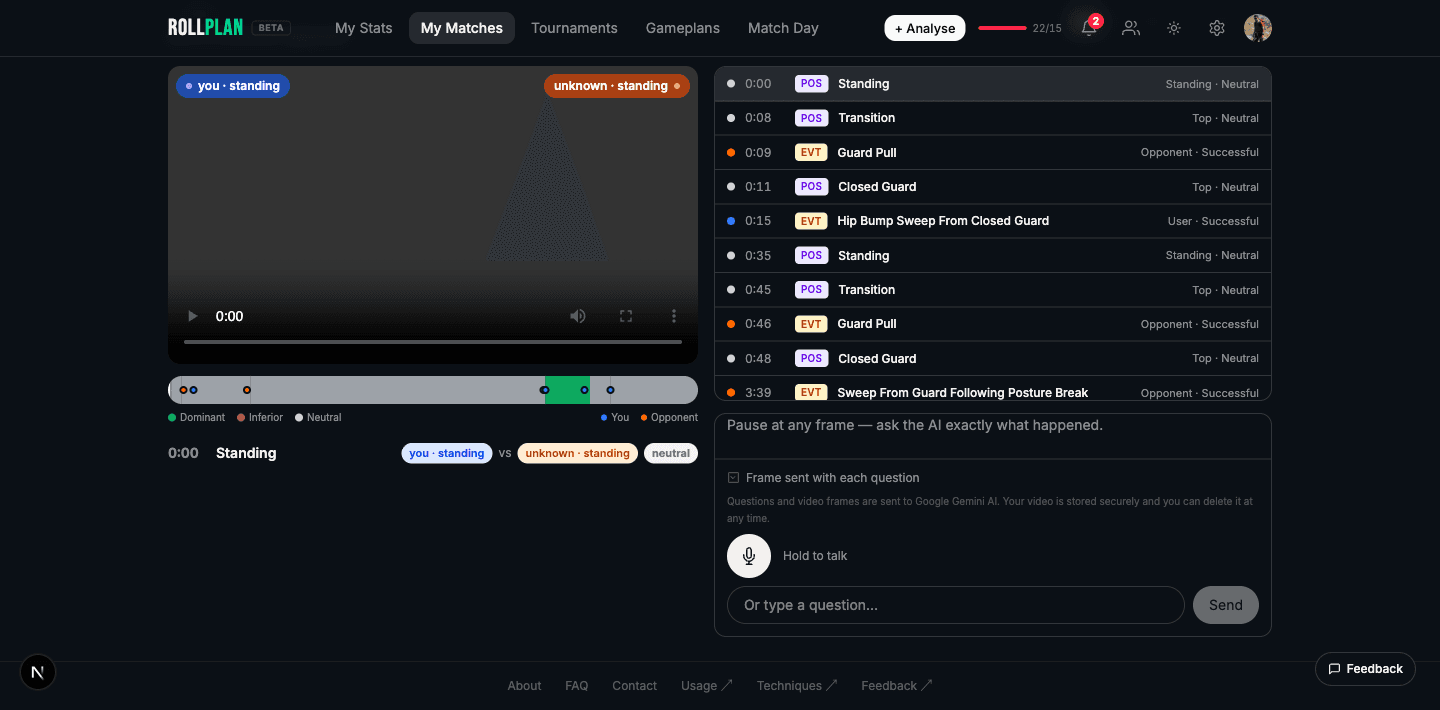Click the Send button
The height and width of the screenshot is (710, 1440).
(x=1226, y=605)
